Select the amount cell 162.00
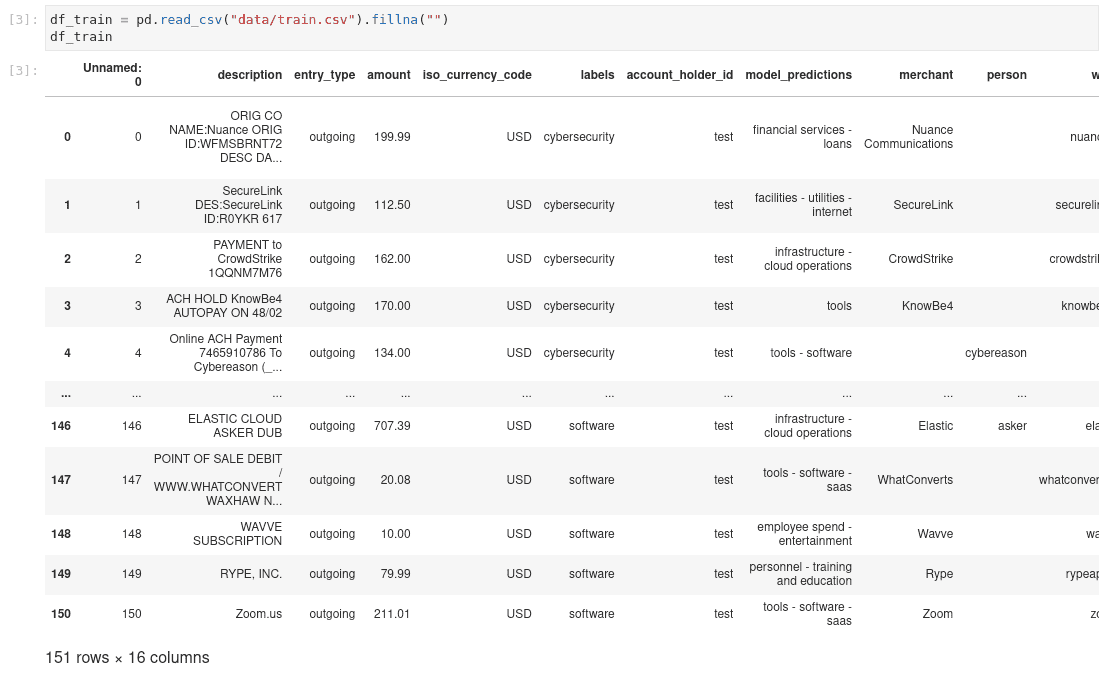The height and width of the screenshot is (676, 1110). click(x=392, y=259)
